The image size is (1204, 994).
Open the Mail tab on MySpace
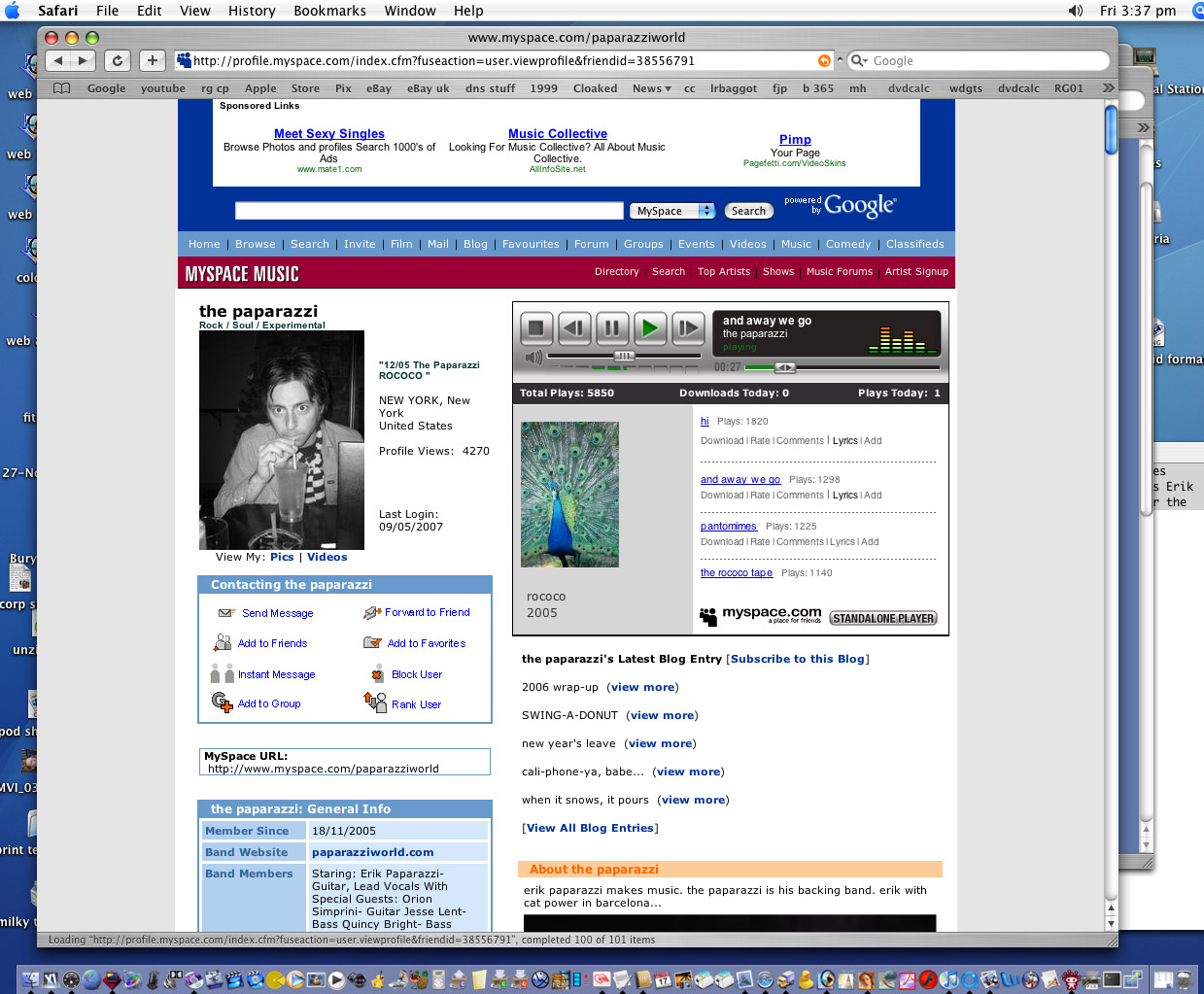point(438,244)
